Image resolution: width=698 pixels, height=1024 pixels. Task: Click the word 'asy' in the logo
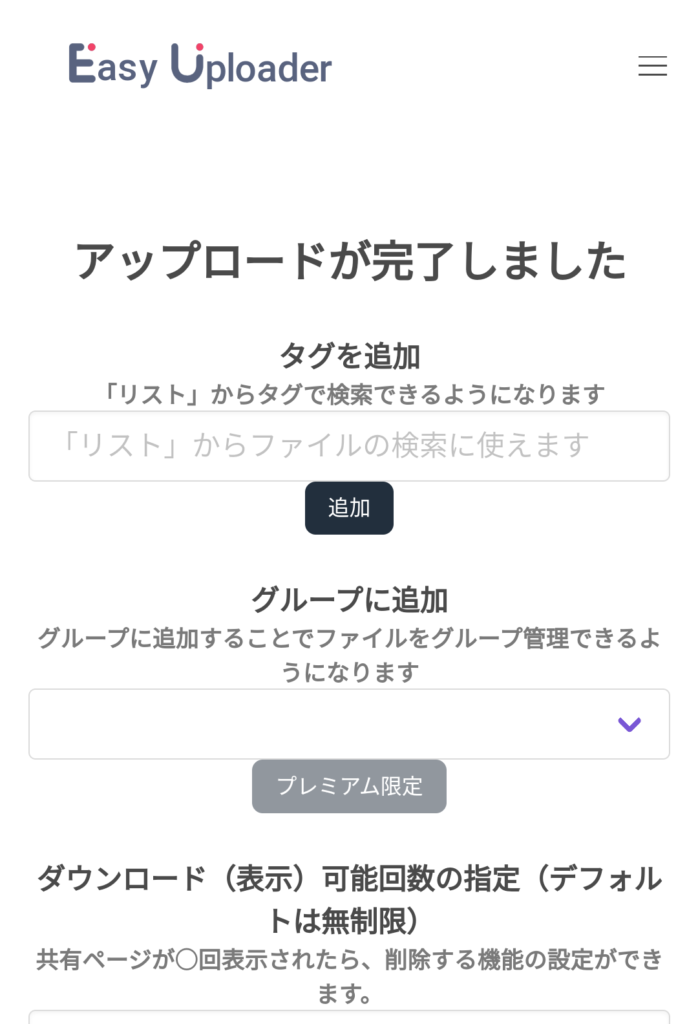(127, 70)
